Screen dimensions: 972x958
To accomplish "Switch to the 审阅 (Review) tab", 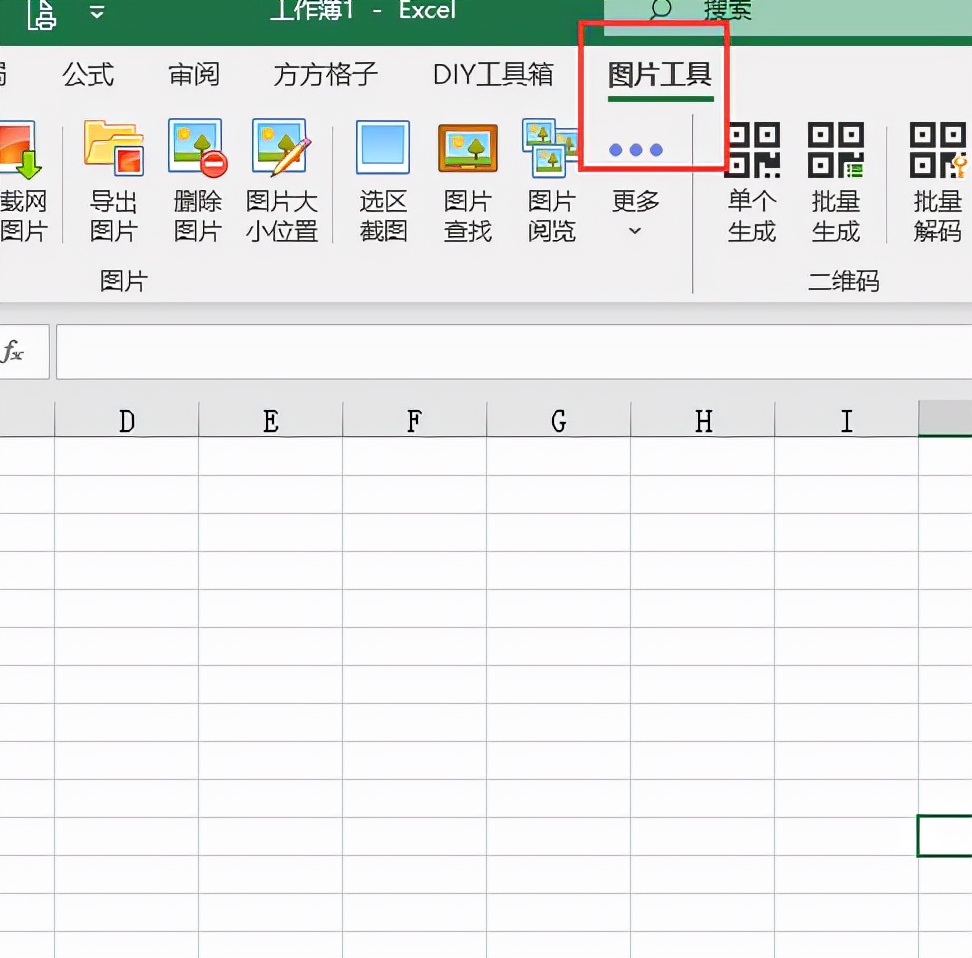I will point(193,74).
